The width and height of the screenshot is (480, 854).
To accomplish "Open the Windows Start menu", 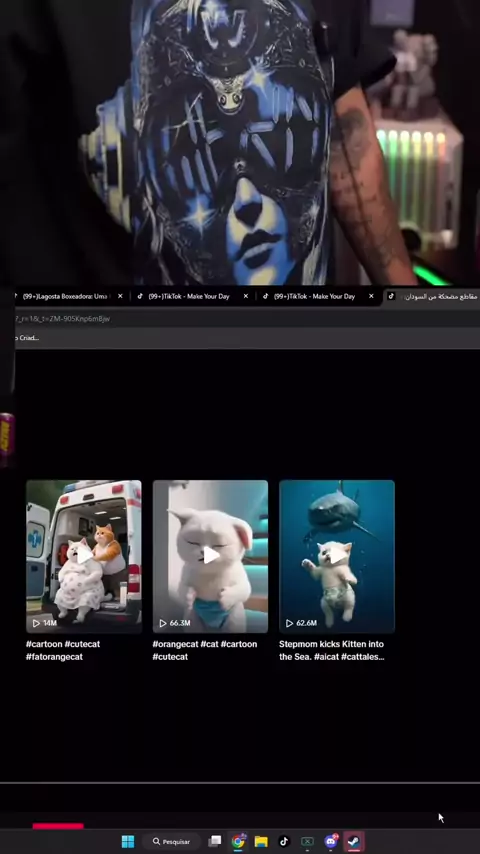I will [x=128, y=841].
